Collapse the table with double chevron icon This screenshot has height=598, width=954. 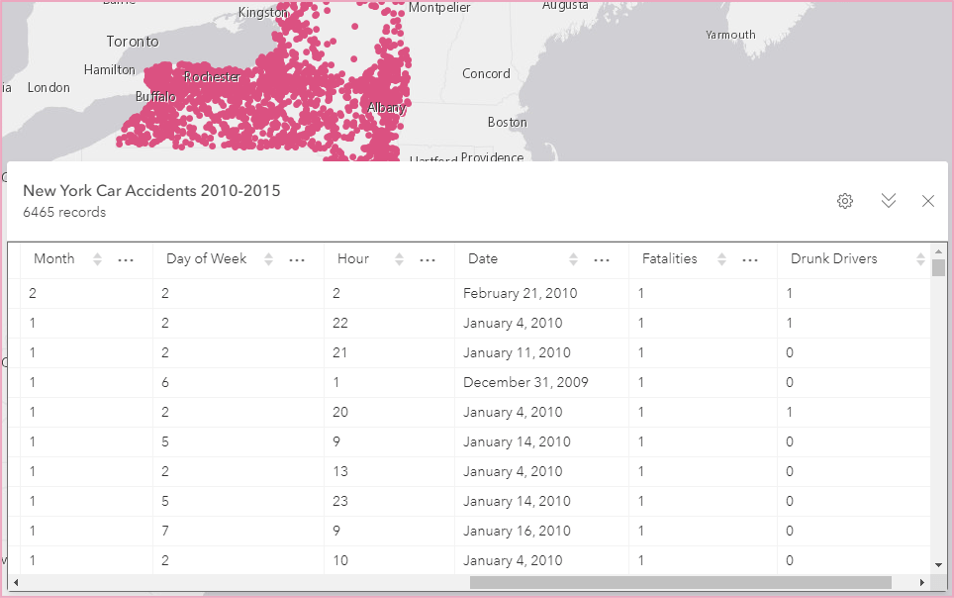(x=888, y=201)
